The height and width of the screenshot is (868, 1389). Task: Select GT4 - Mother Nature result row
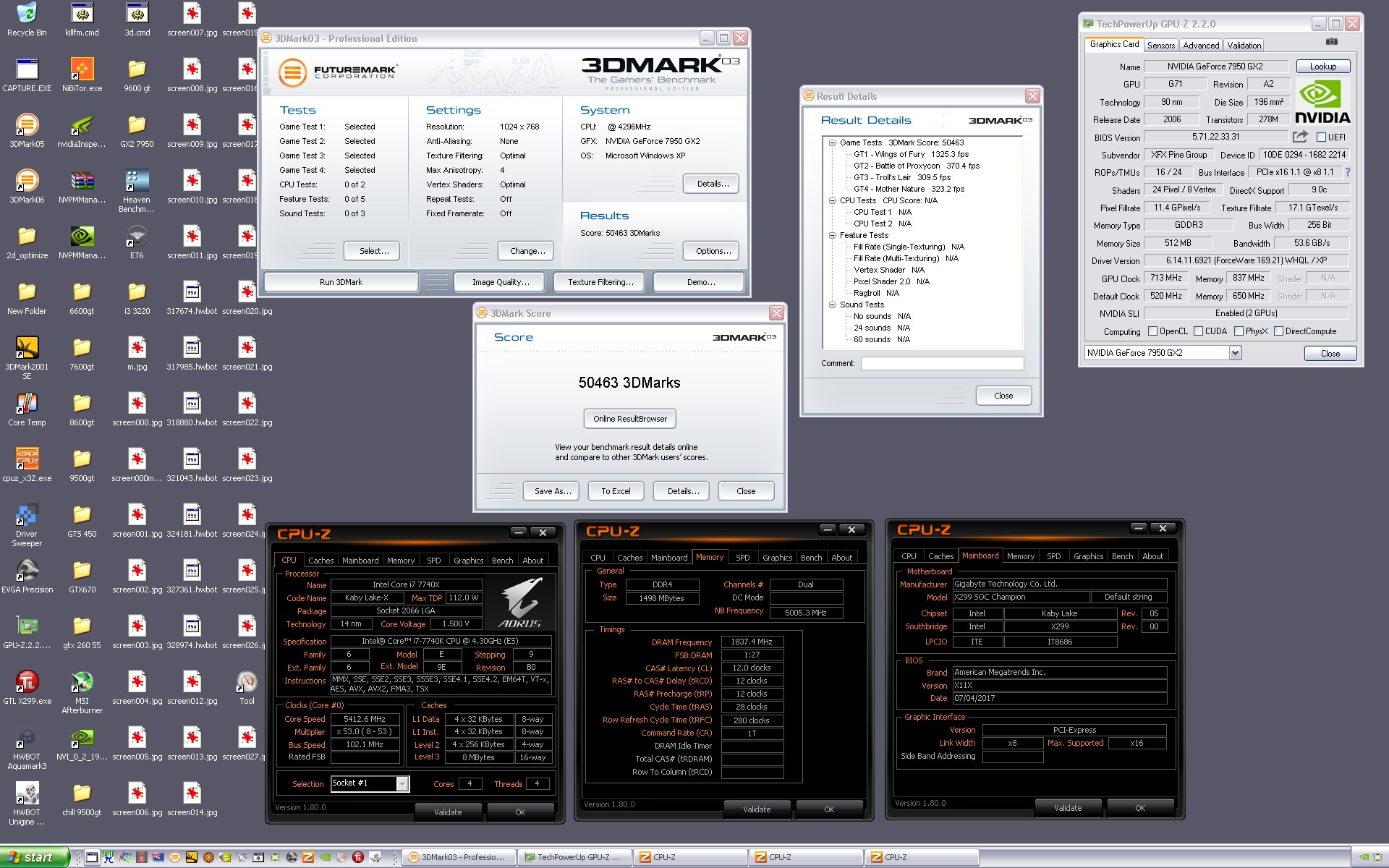[x=909, y=189]
